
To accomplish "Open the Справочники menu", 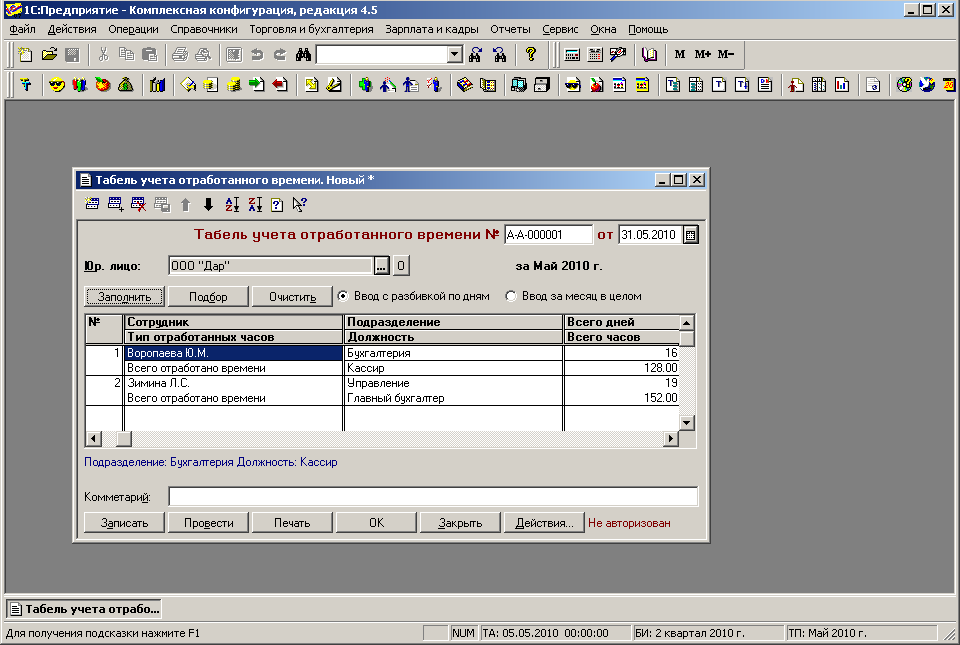I will click(204, 29).
